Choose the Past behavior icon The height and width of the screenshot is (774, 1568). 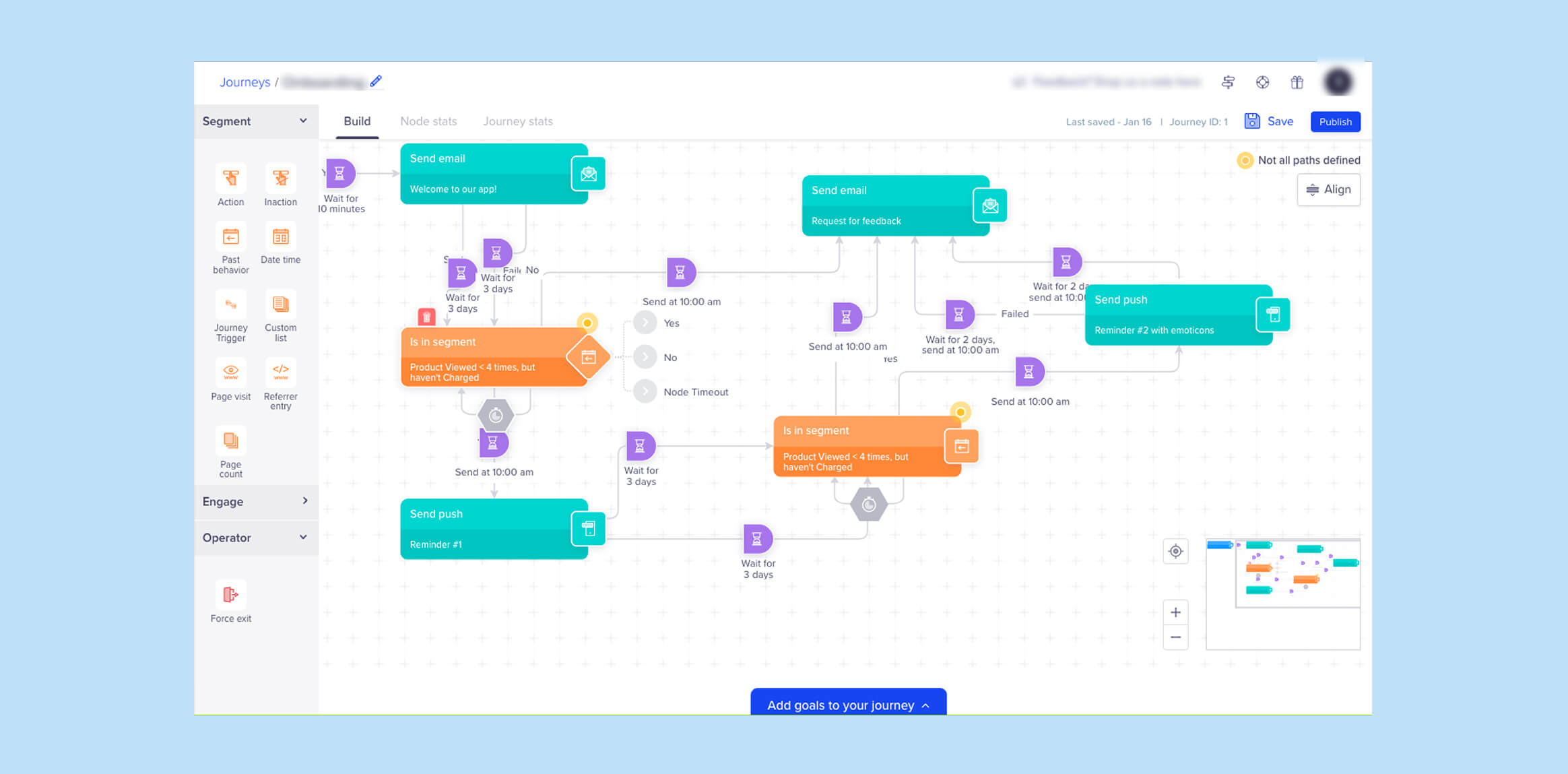coord(230,237)
